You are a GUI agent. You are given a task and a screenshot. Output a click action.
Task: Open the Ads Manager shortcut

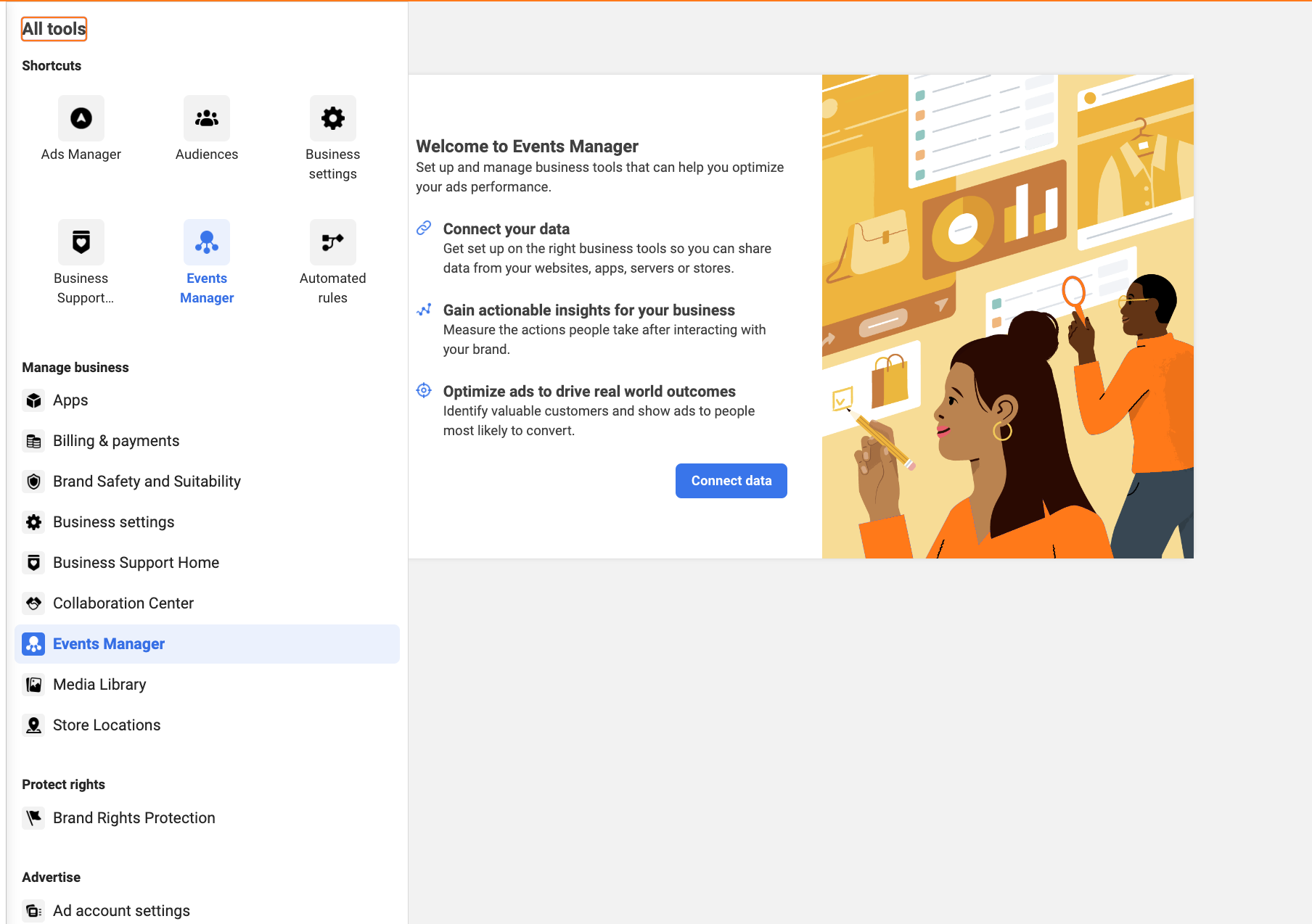[x=81, y=129]
